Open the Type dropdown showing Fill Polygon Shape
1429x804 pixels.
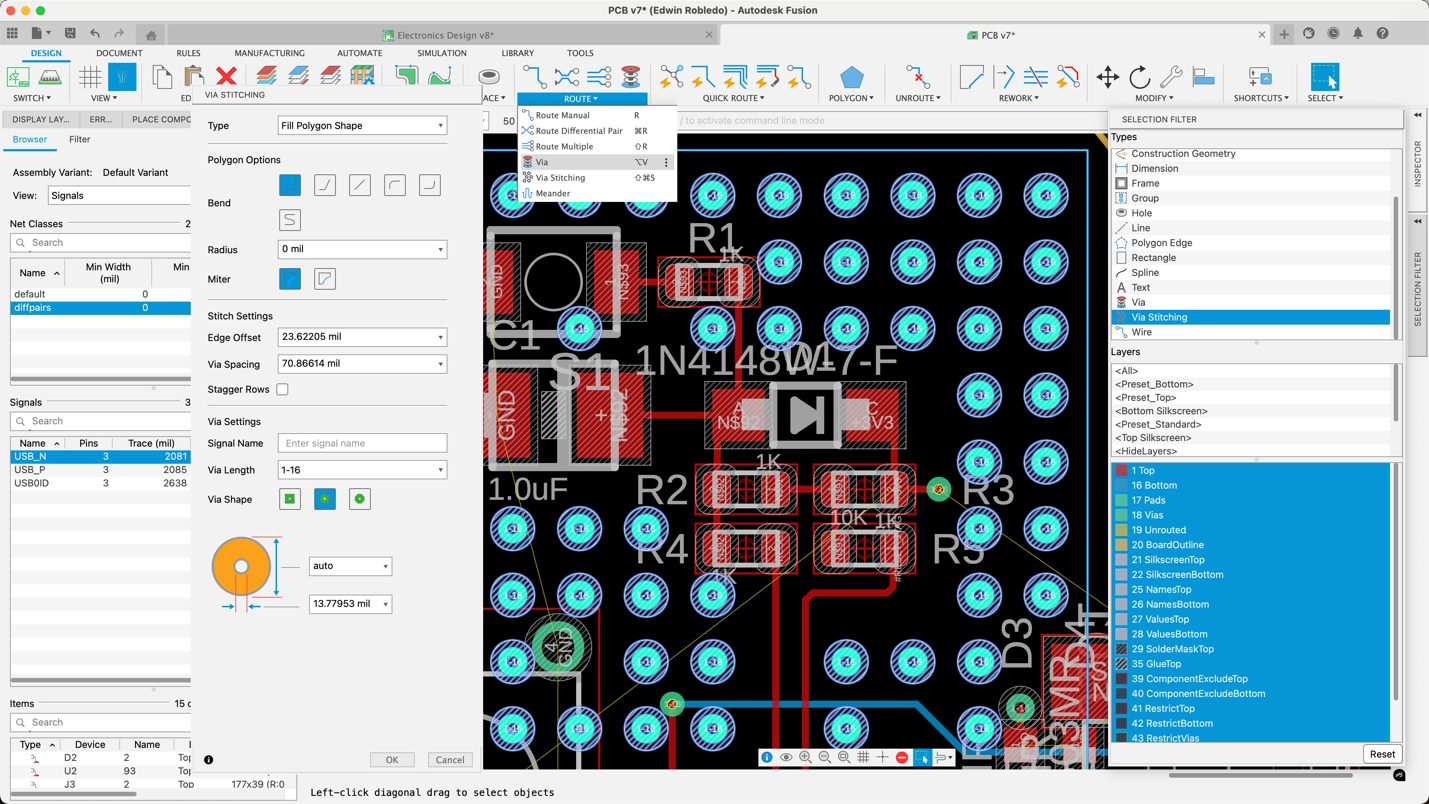[362, 125]
